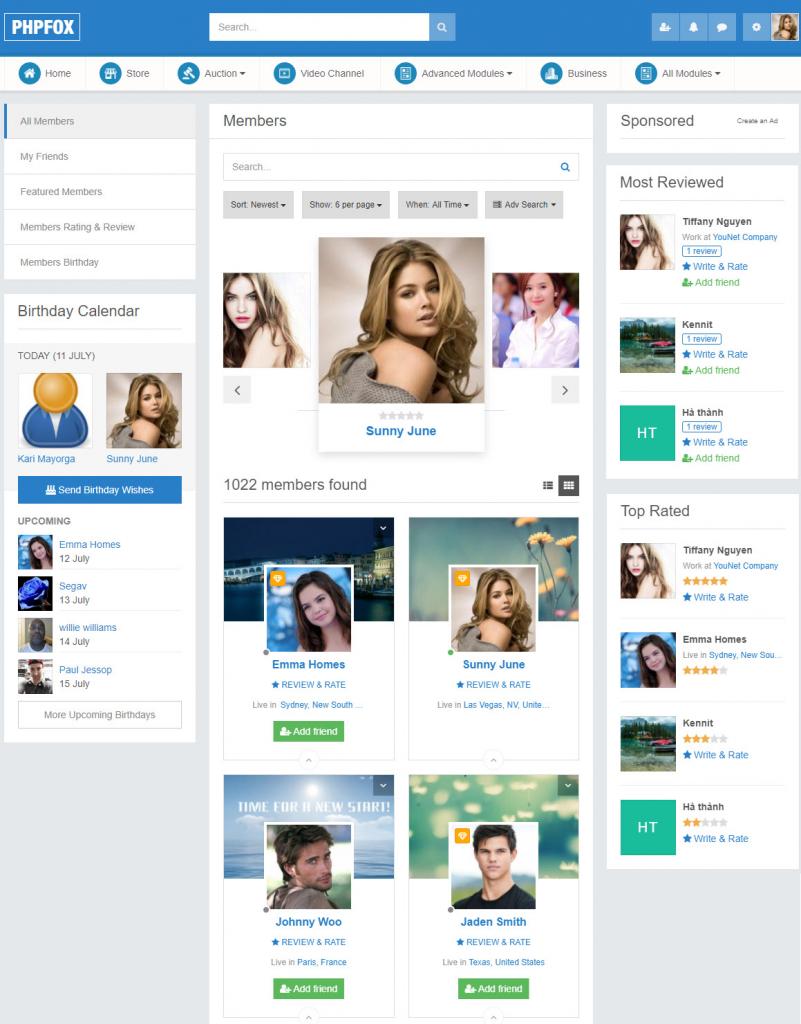Click Add friend under Emma Homes card
Screen dimensions: 801x1024
click(308, 732)
